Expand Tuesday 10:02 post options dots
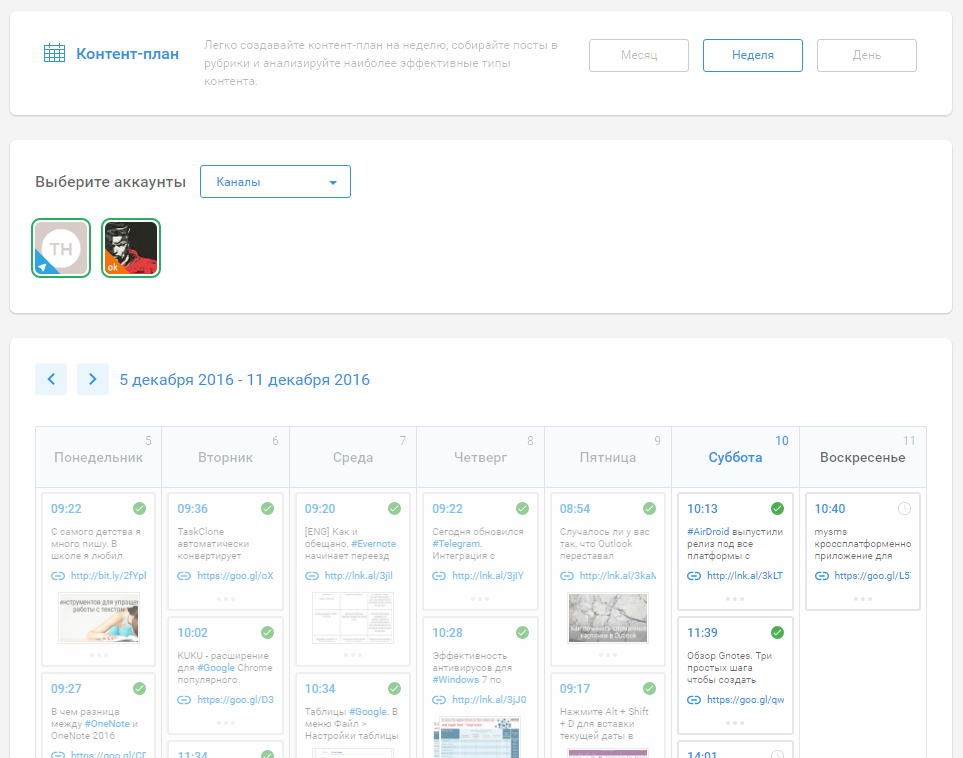 (225, 723)
